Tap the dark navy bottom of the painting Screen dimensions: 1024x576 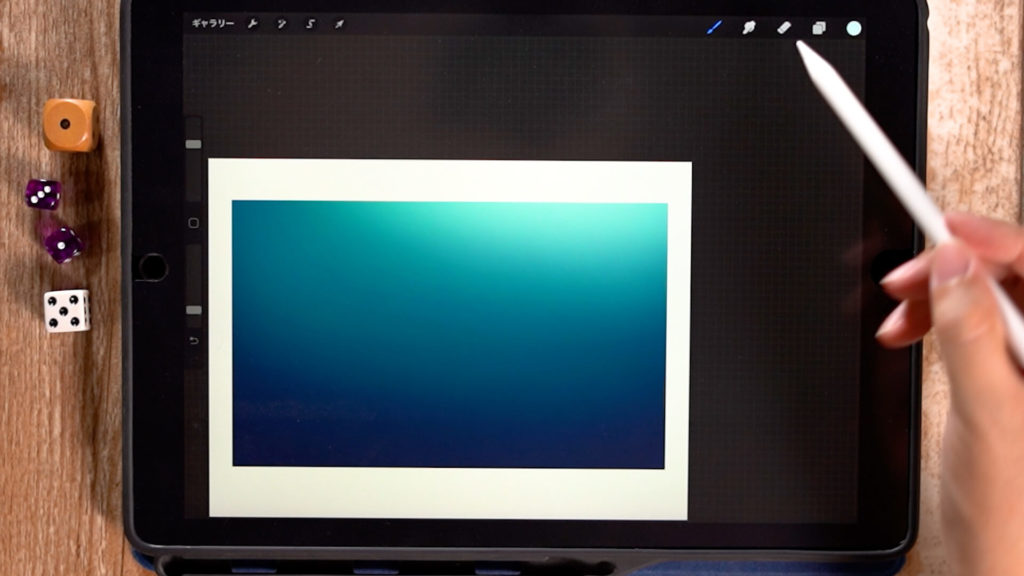450,440
